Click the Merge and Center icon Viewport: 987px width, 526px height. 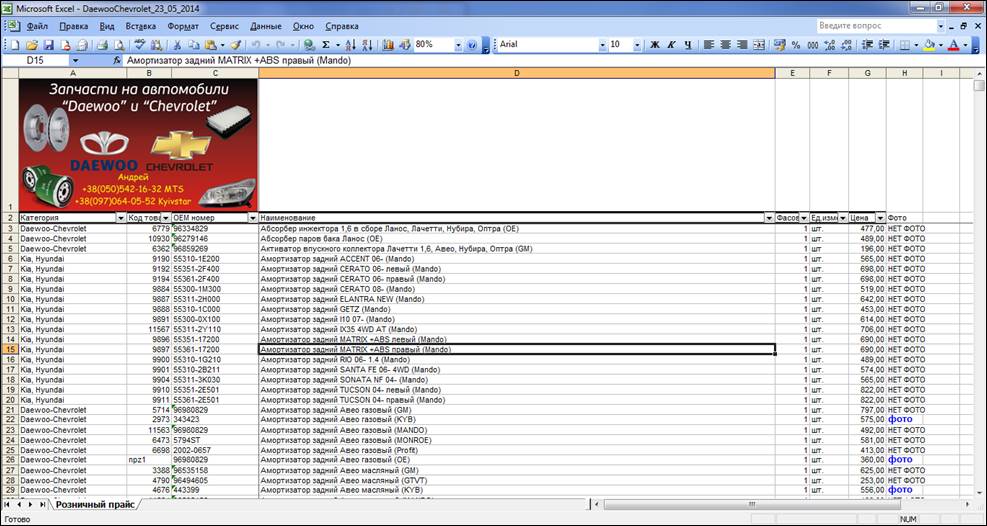[759, 45]
